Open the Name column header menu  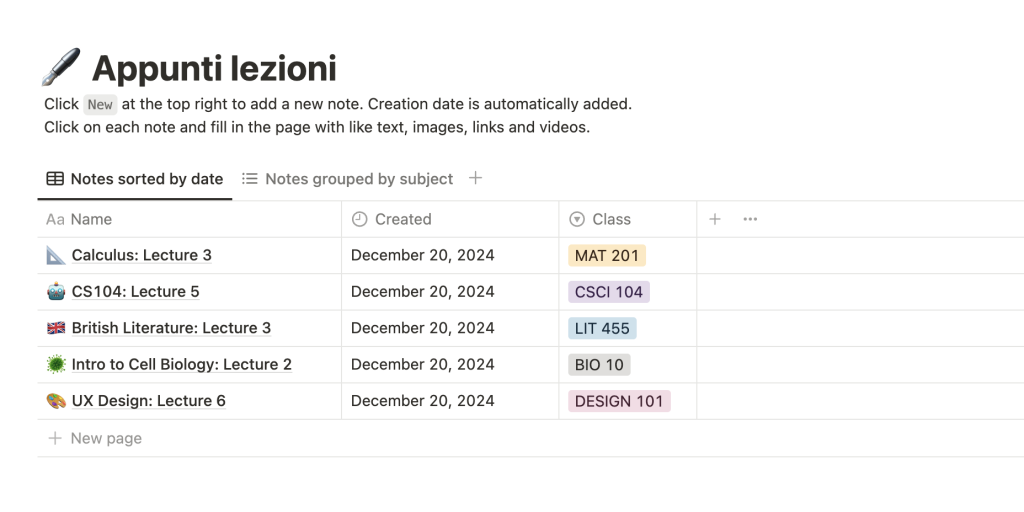[x=91, y=219]
